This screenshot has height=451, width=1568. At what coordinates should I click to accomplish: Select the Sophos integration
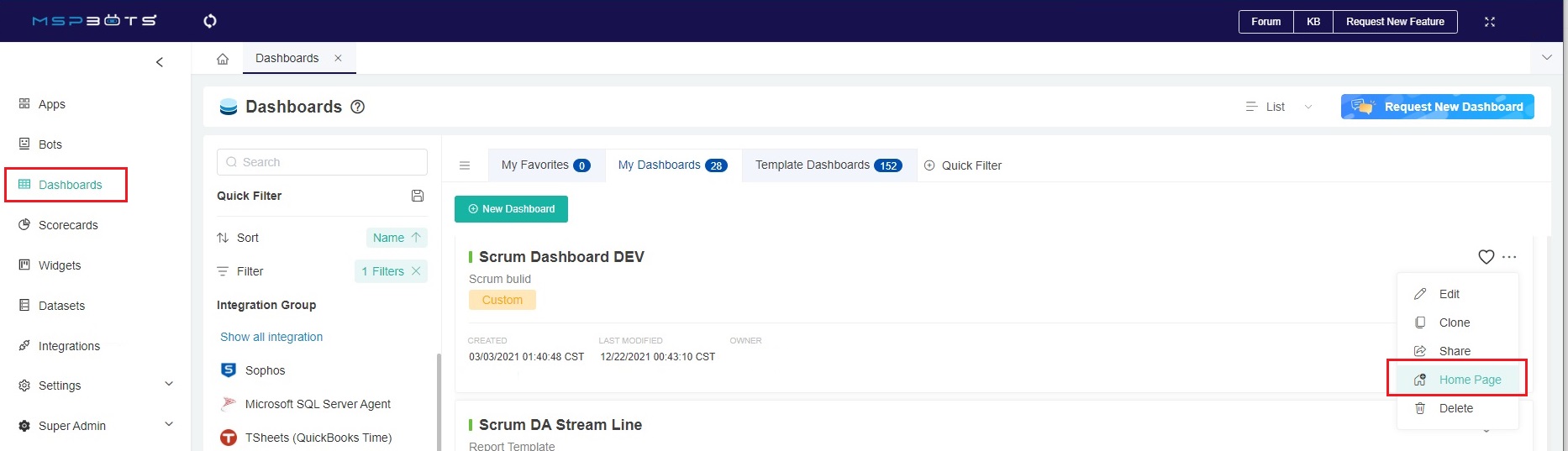(266, 370)
